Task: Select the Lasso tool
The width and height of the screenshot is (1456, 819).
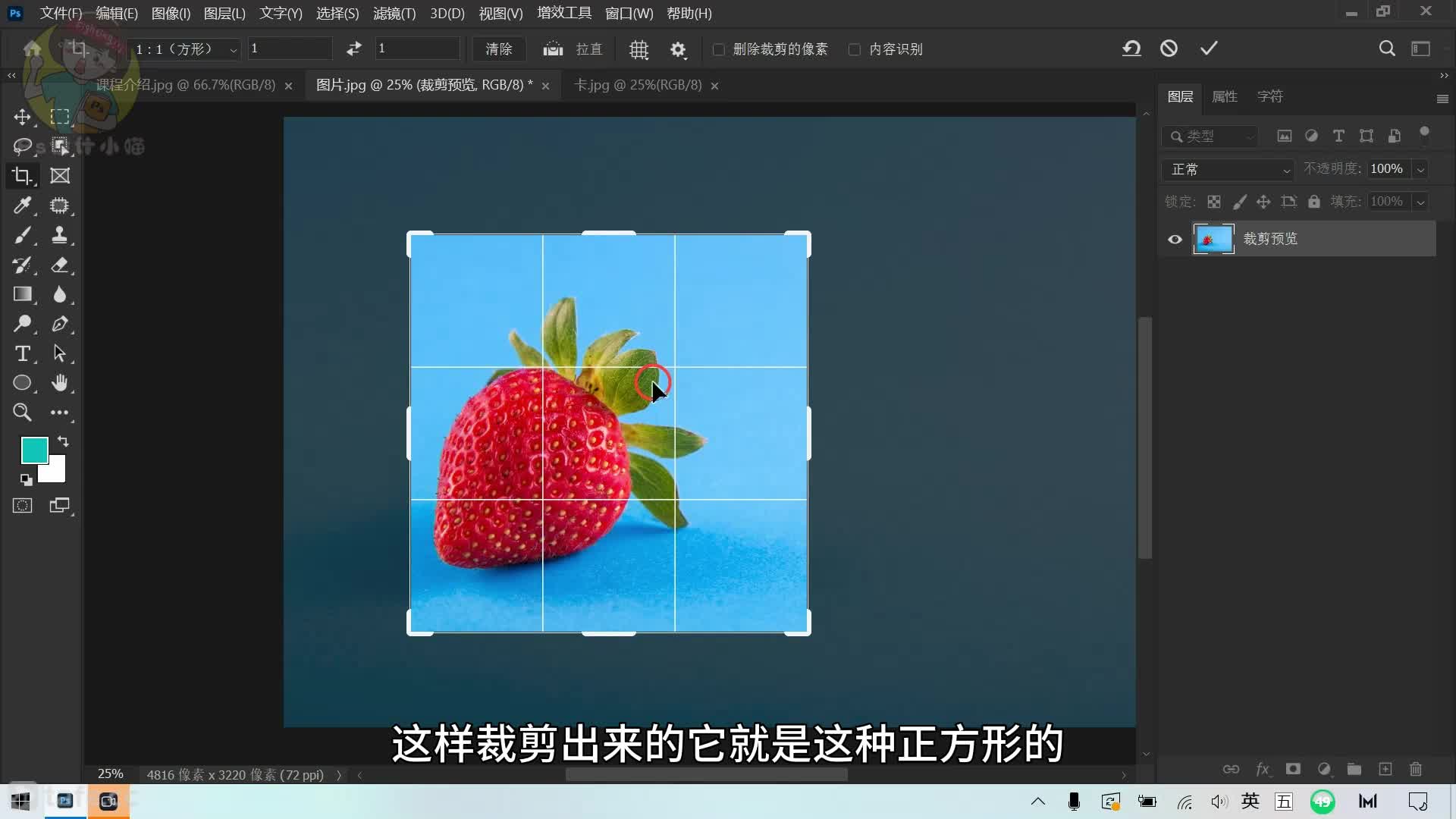Action: click(22, 146)
